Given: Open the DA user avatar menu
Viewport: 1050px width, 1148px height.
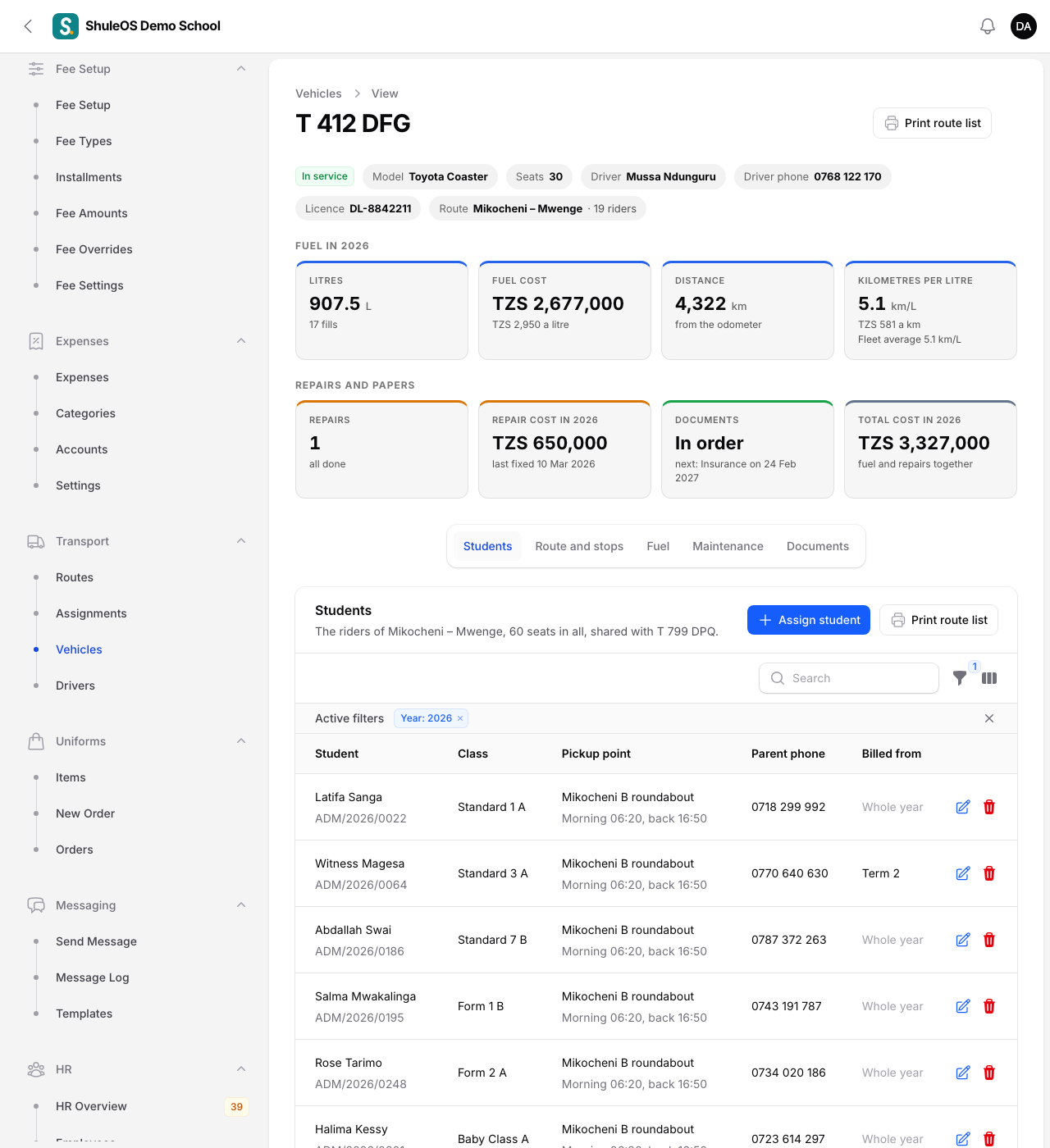Looking at the screenshot, I should 1024,26.
